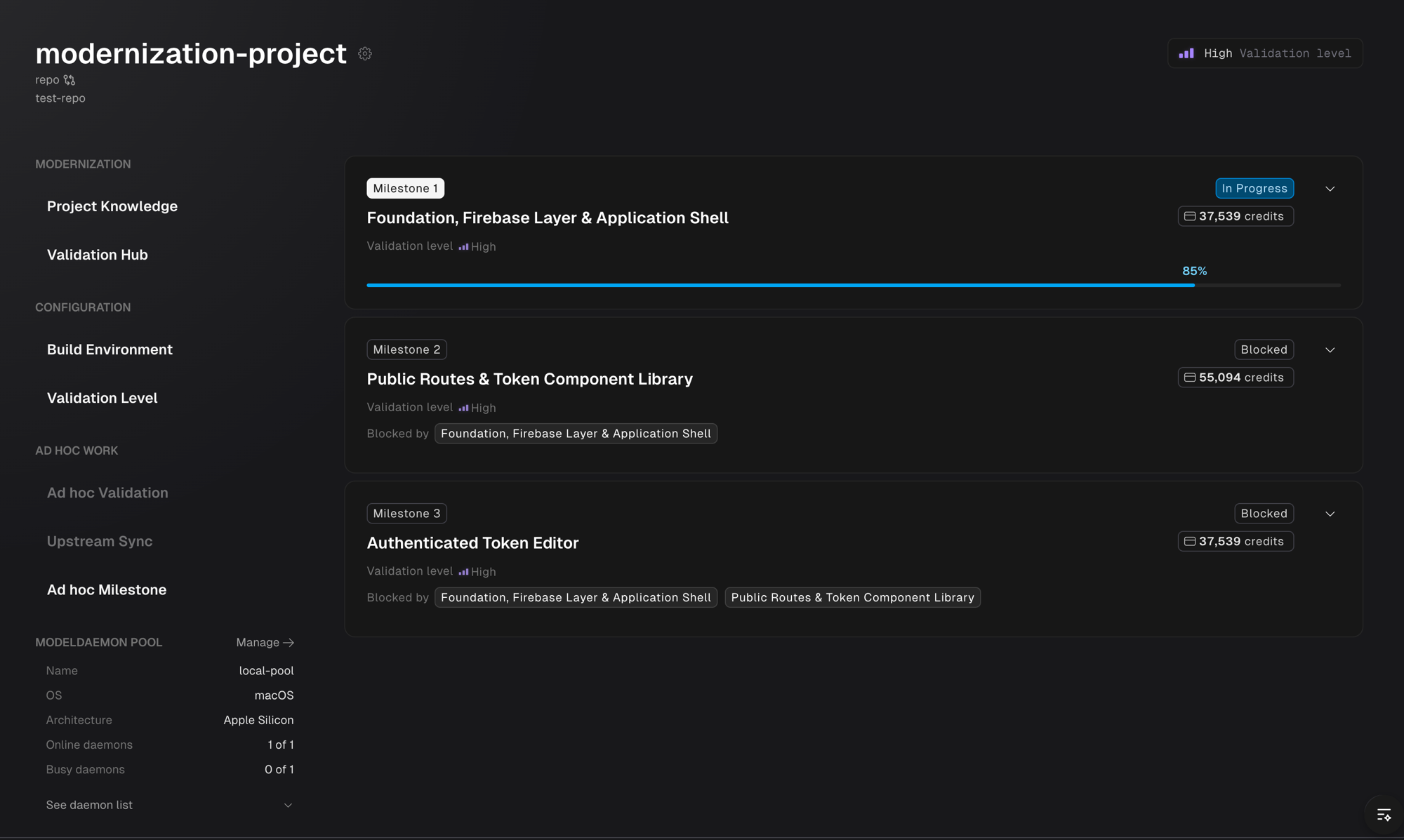
Task: Click the High bars icon in Milestone 1
Action: [x=463, y=246]
